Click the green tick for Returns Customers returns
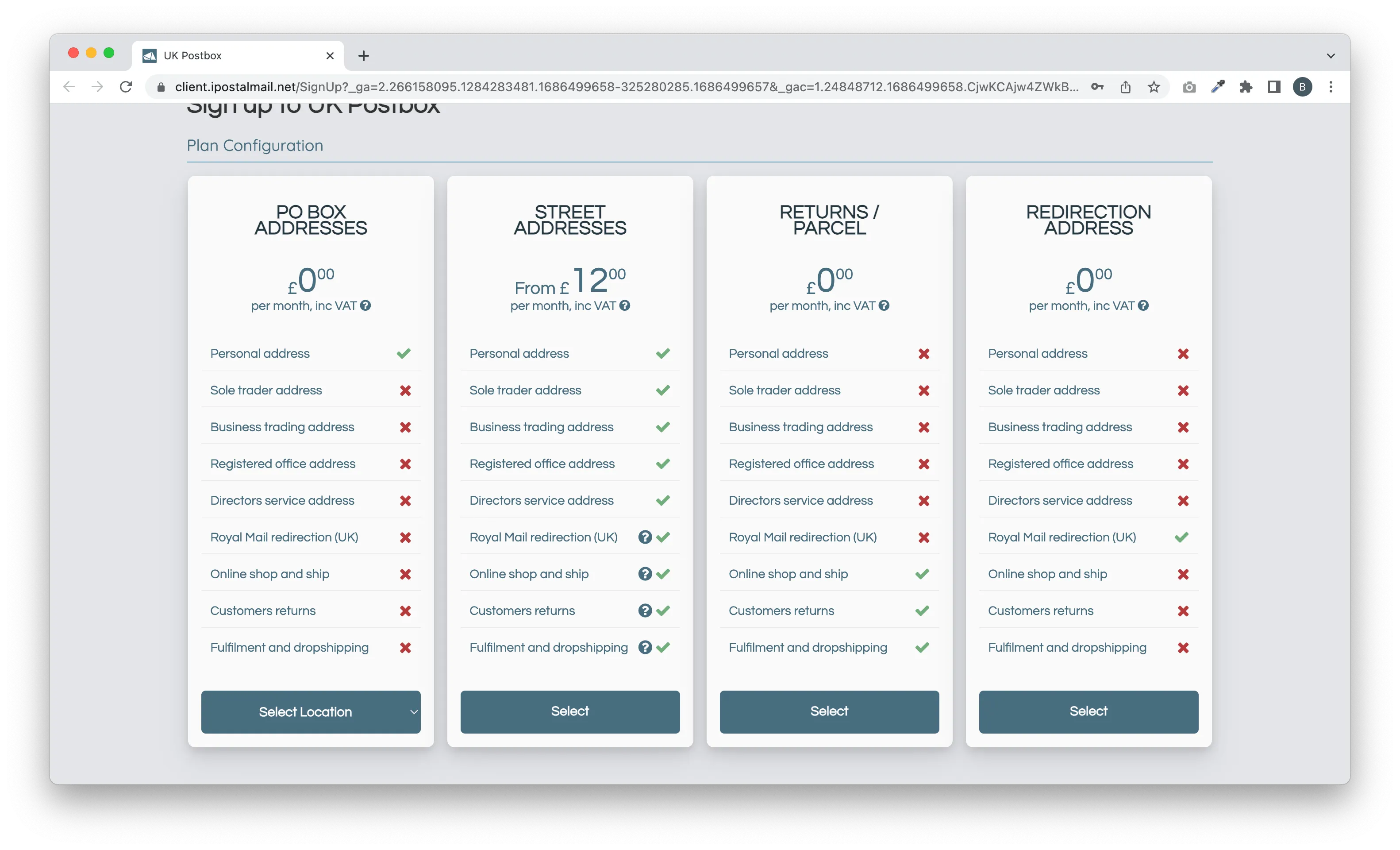The width and height of the screenshot is (1400, 850). [922, 610]
